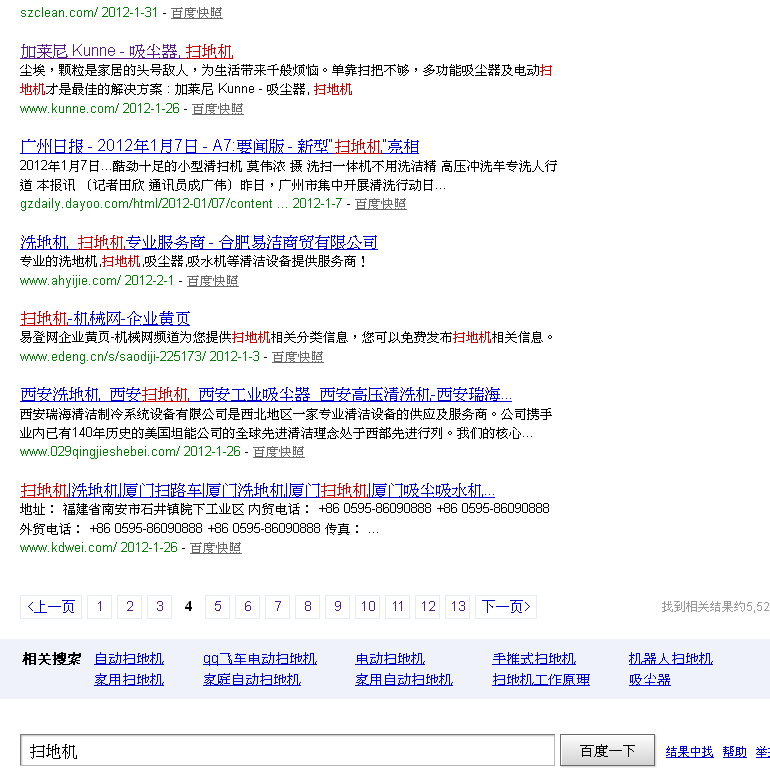Go to next page 下一页

(x=506, y=606)
